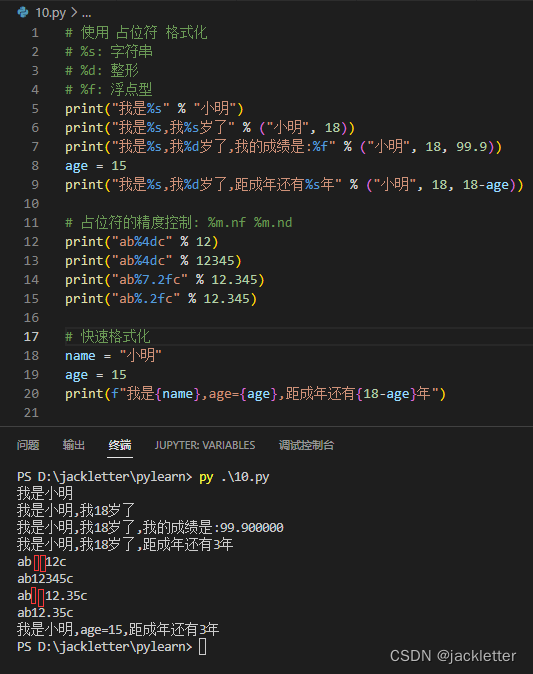Click print("ab%7.2fc" % 12.345) line
533x674 pixels.
click(x=165, y=280)
